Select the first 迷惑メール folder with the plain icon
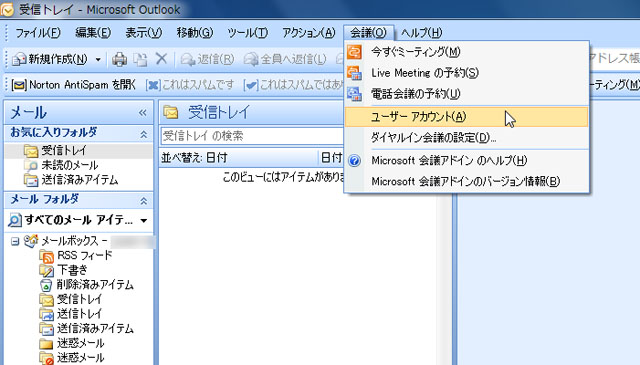 point(80,343)
